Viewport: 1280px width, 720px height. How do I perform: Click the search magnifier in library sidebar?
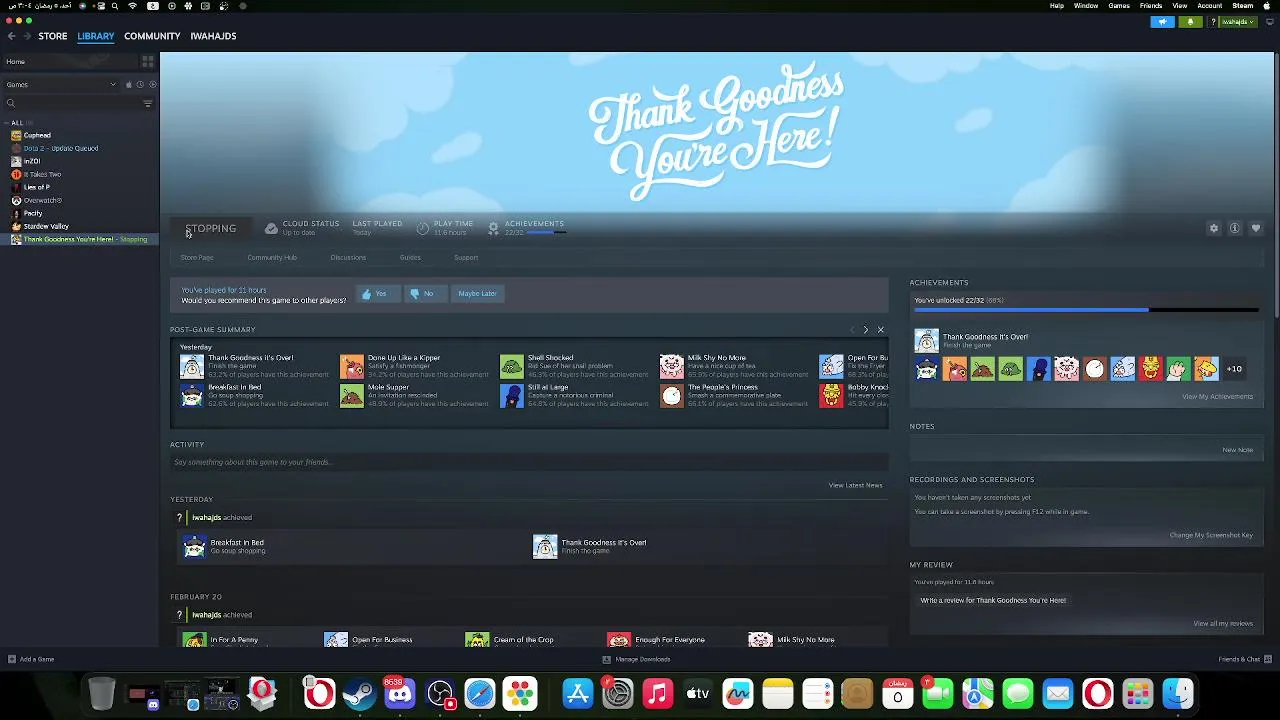click(11, 103)
